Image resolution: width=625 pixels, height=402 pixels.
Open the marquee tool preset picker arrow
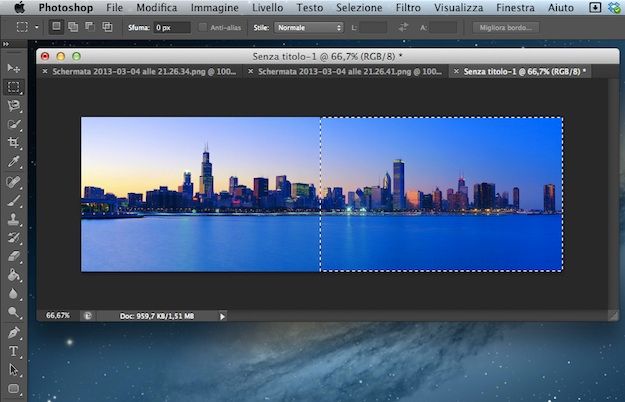37,28
